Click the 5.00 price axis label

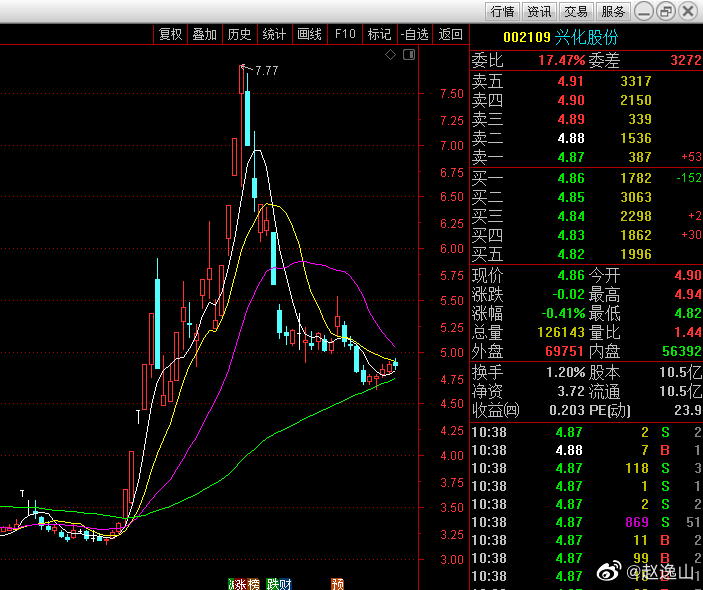tap(451, 352)
